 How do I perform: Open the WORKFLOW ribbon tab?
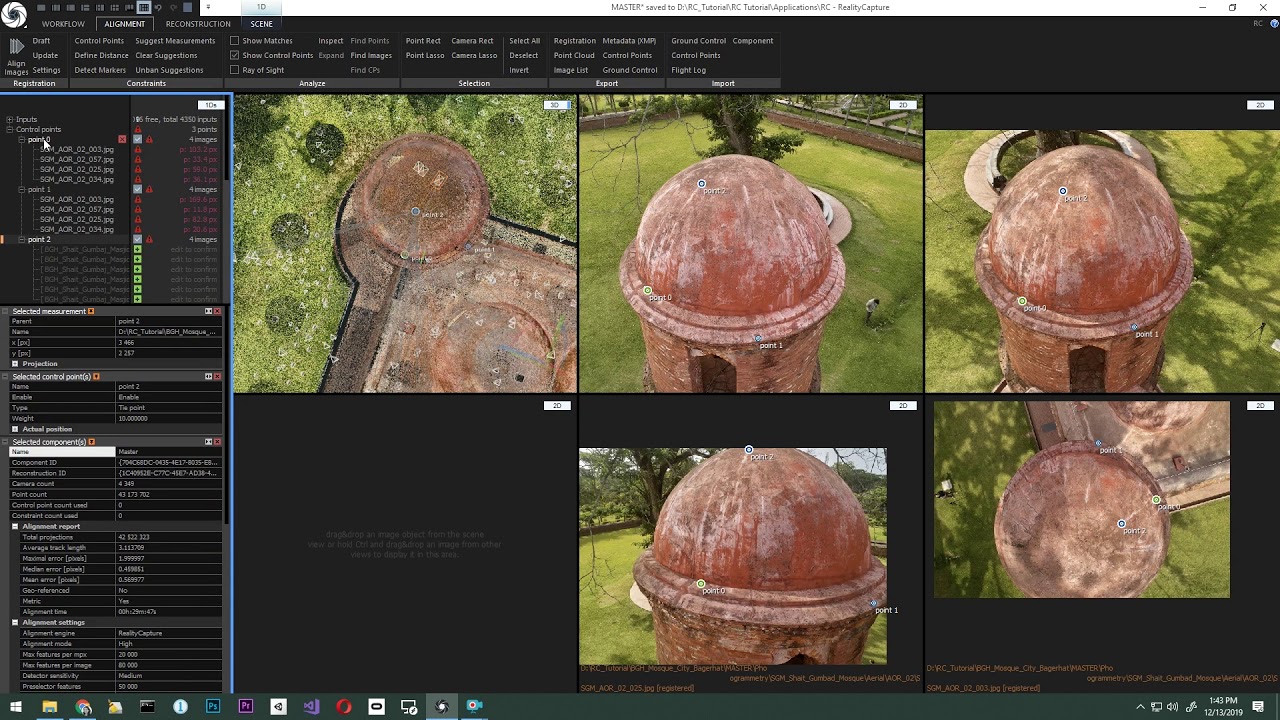pyautogui.click(x=63, y=24)
